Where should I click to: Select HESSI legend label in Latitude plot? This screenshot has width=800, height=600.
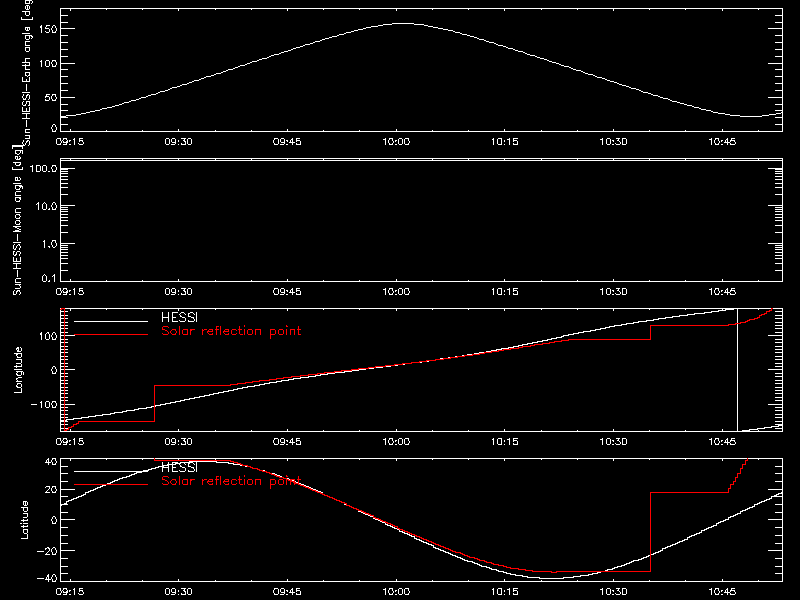[x=179, y=467]
